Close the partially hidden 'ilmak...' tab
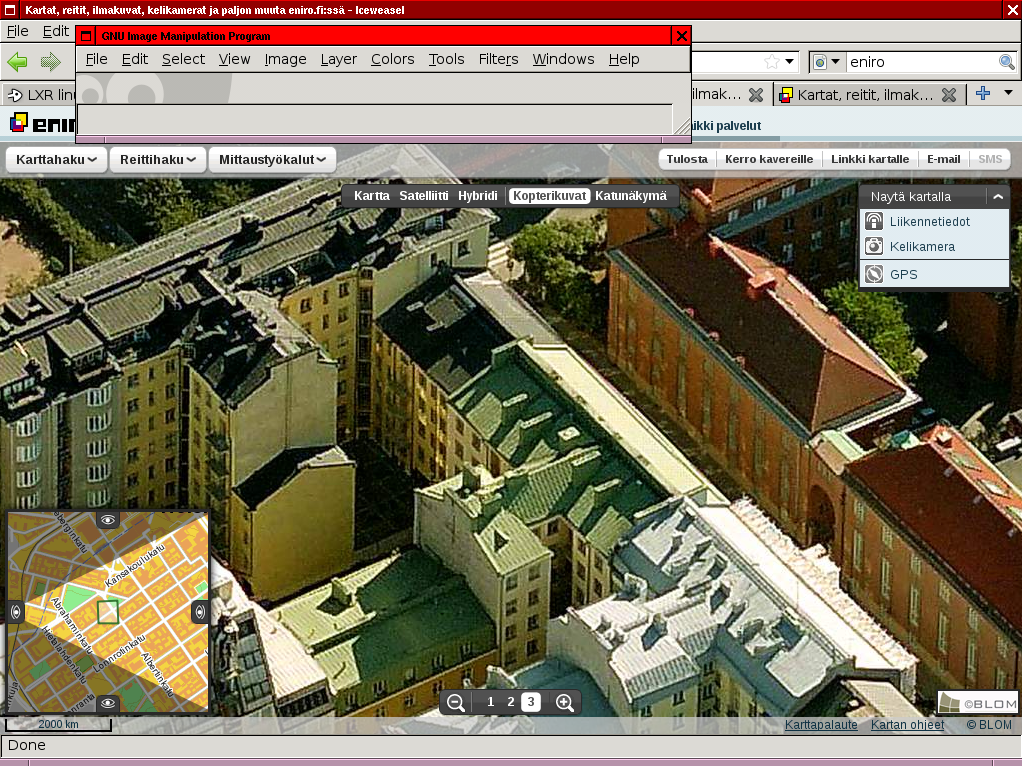Image resolution: width=1022 pixels, height=766 pixels. pyautogui.click(x=756, y=95)
